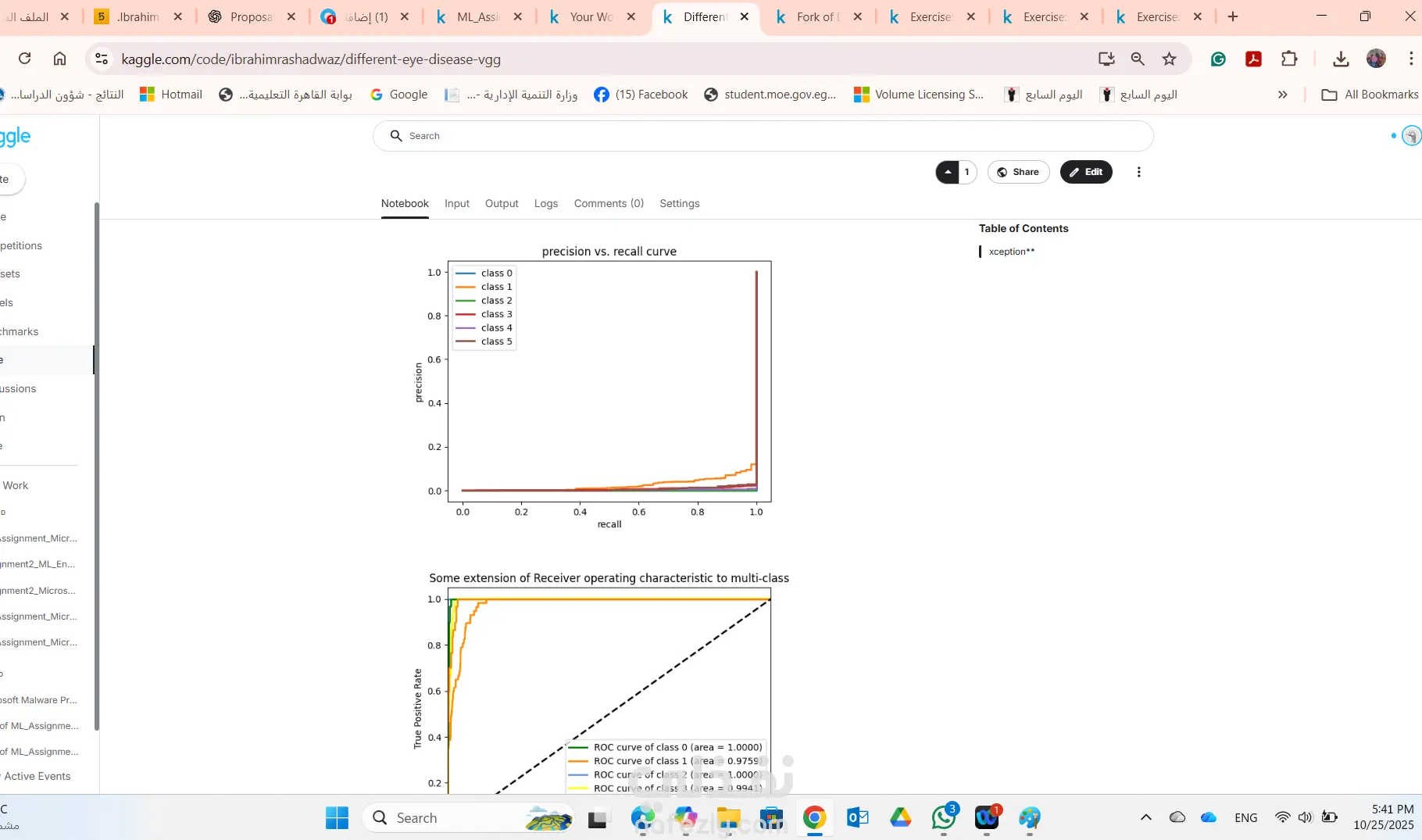Reload the Kaggle page
Screen dimensions: 1422x840
coord(25,59)
